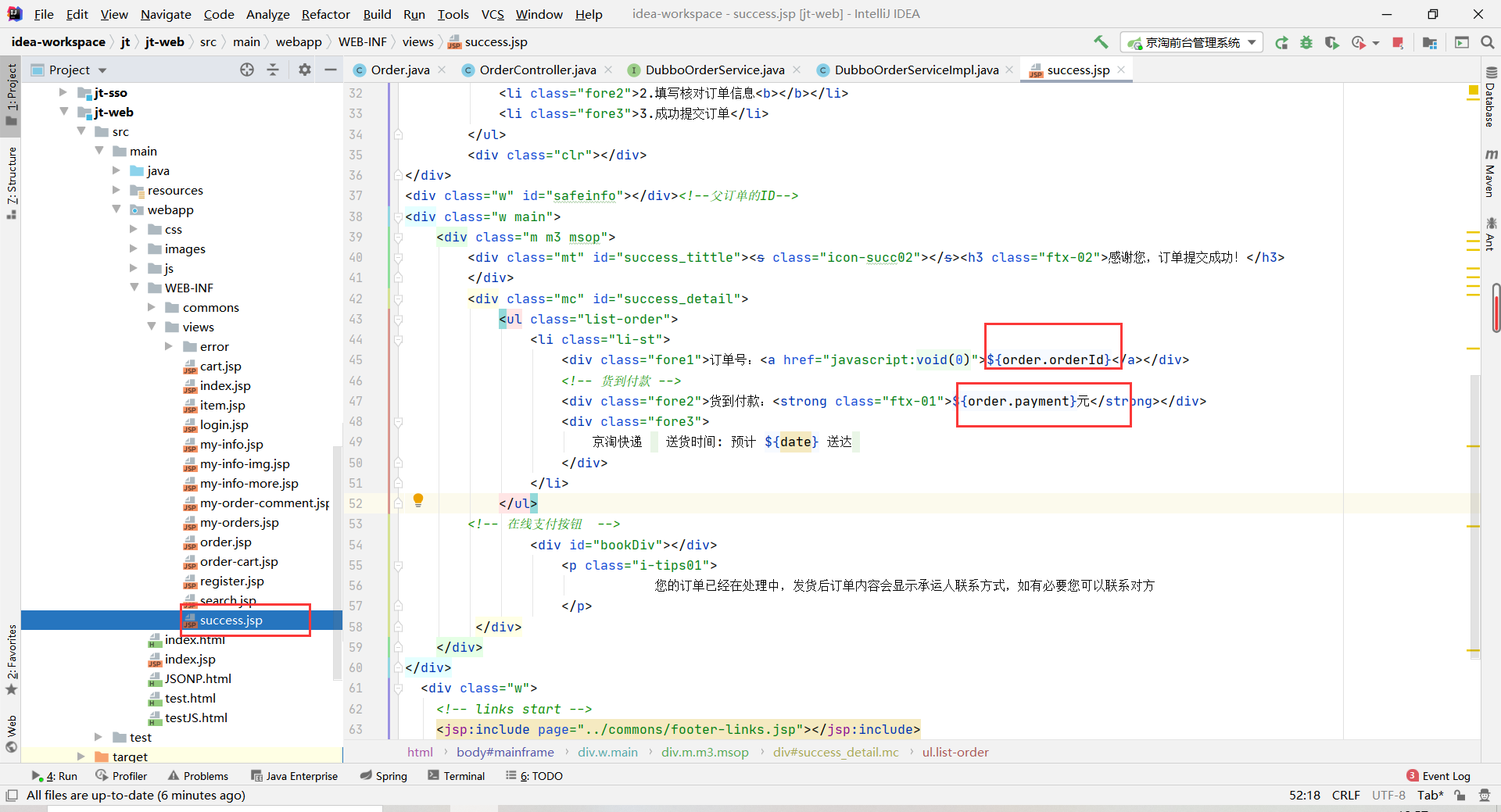Close the Order.java tab
The width and height of the screenshot is (1501, 812).
tap(442, 70)
